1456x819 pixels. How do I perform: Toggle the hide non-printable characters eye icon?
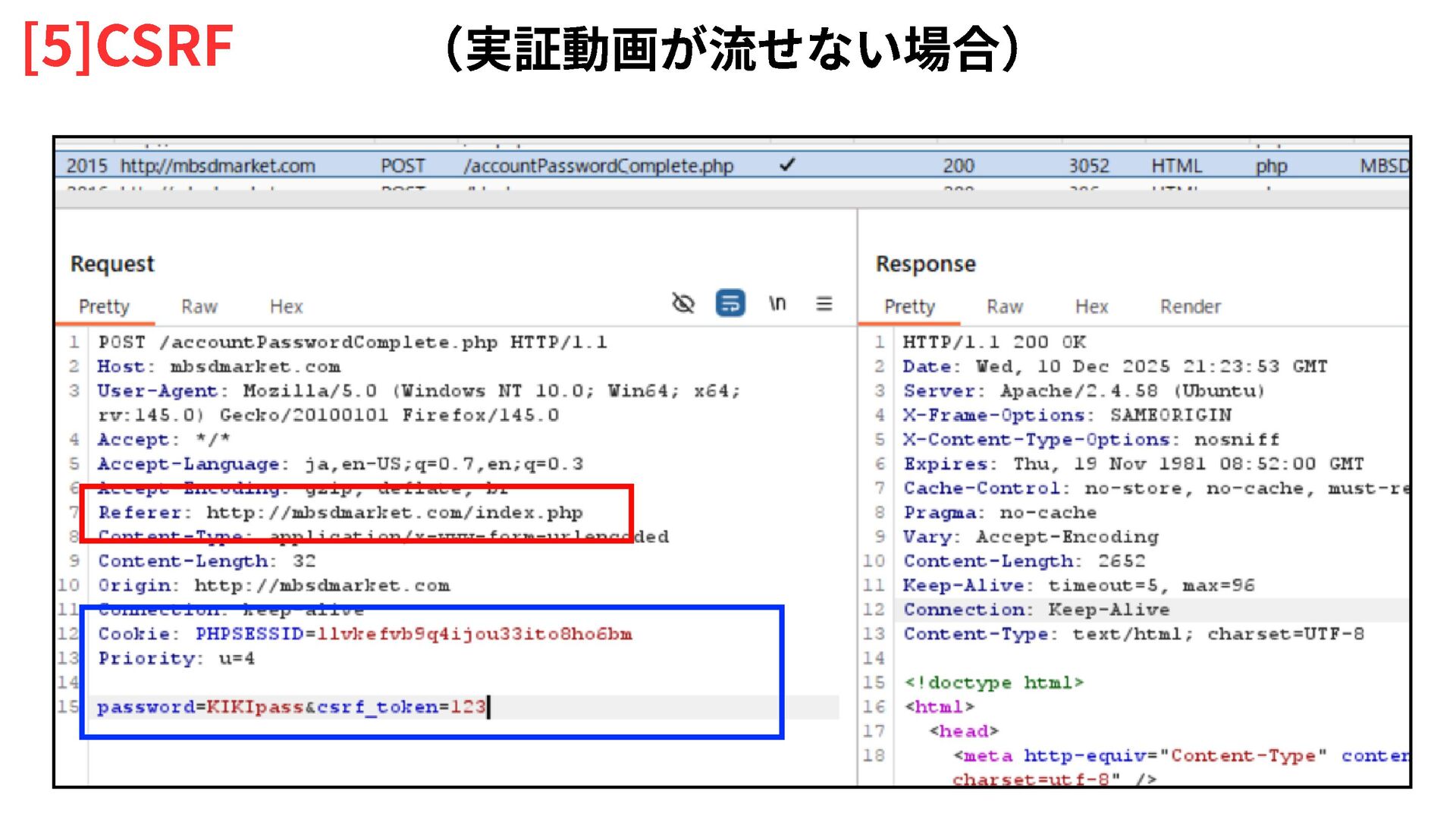[683, 304]
